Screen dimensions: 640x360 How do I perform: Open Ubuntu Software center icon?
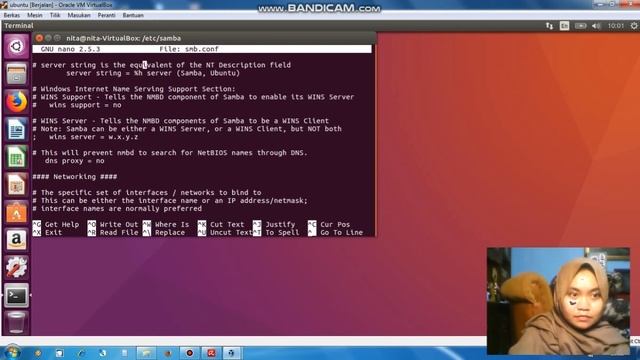pos(16,213)
